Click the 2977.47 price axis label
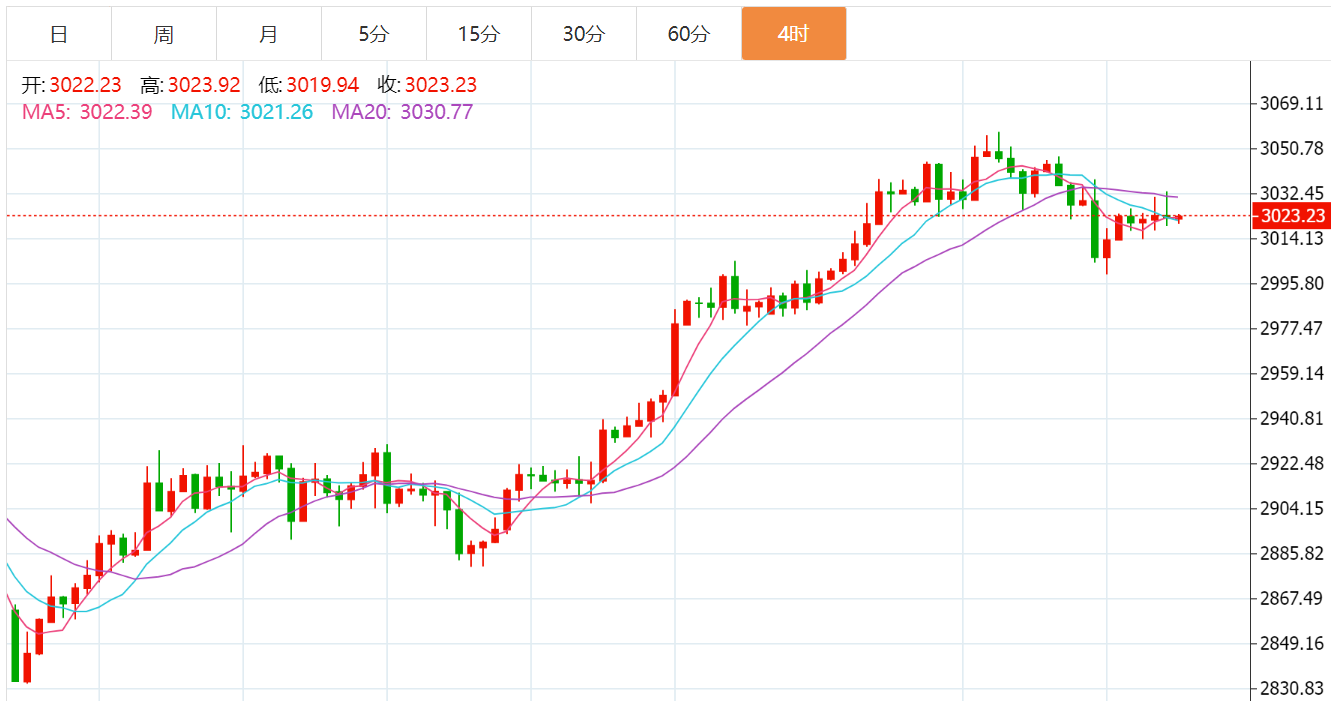Image resolution: width=1331 pixels, height=701 pixels. (x=1292, y=328)
